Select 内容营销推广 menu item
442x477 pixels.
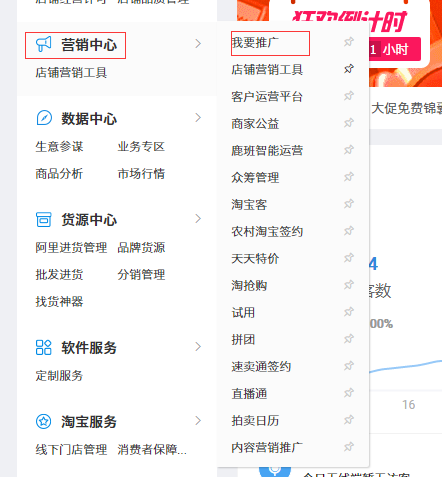pos(267,448)
